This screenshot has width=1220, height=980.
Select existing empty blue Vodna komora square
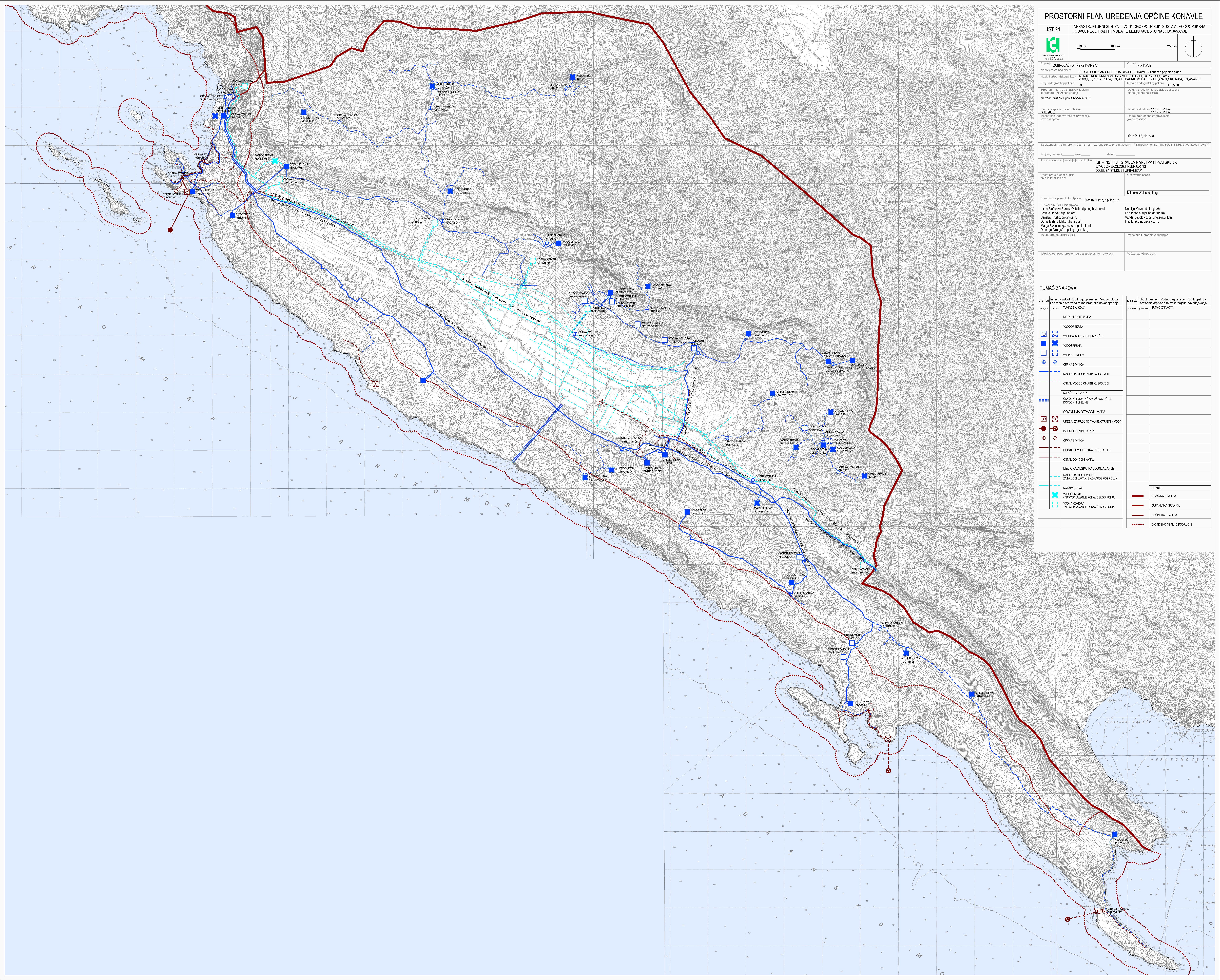(1044, 353)
